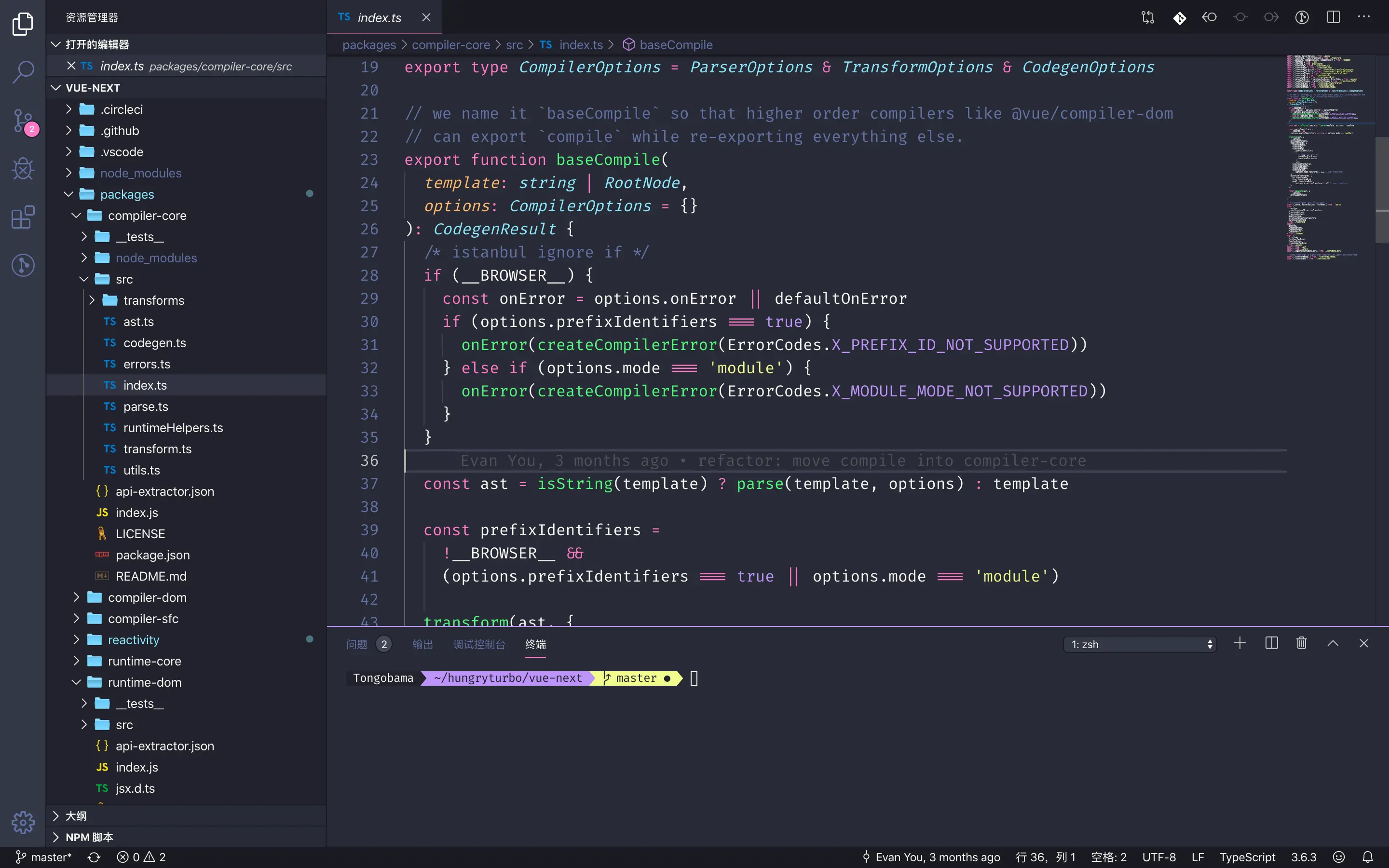Click the sync changes icon in status bar
Screen dimensions: 1389x868
coord(94,857)
